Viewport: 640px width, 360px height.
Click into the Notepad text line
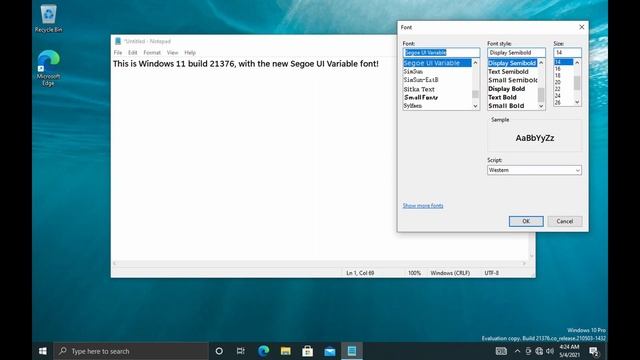246,64
